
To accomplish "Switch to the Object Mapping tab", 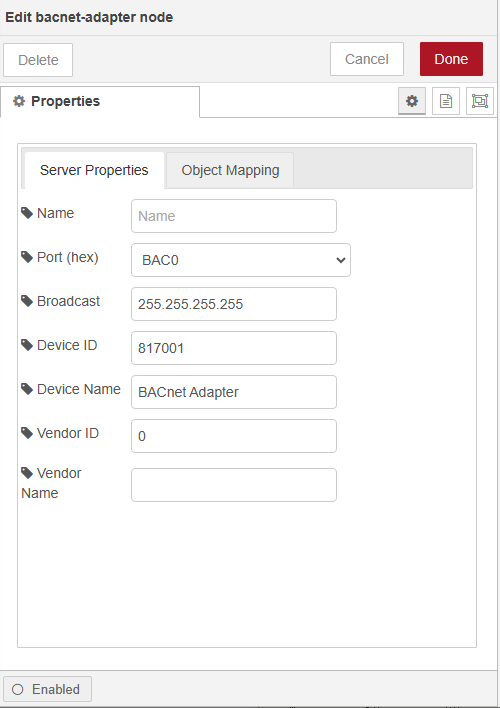I will (x=230, y=170).
